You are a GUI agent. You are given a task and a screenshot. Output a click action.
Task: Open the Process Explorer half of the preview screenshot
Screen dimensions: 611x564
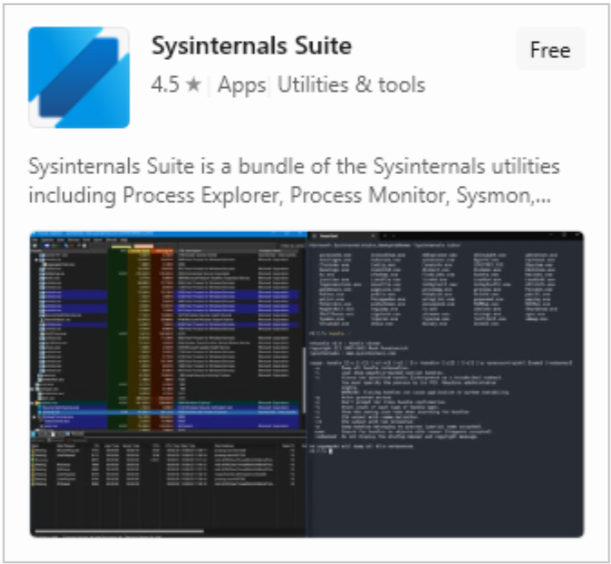pos(169,384)
